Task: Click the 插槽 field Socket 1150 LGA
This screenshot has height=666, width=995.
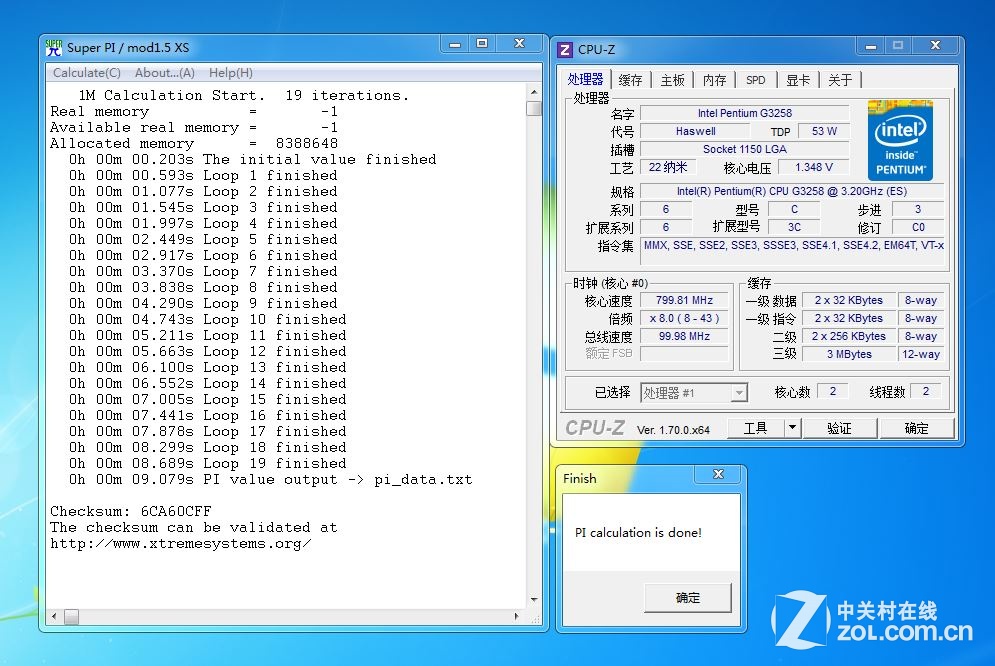Action: tap(744, 149)
